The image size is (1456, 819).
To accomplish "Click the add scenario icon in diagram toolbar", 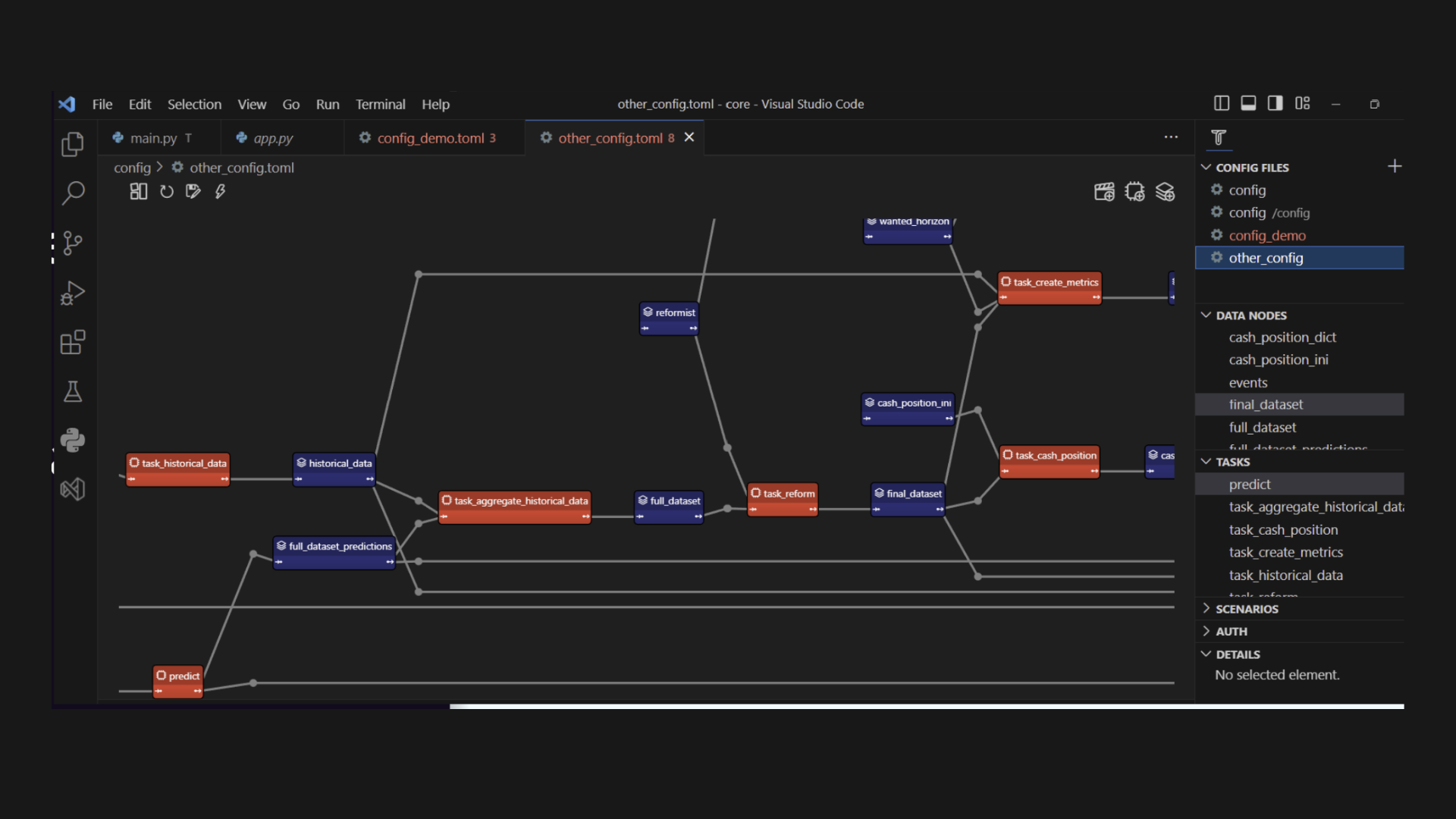I will click(x=1104, y=192).
